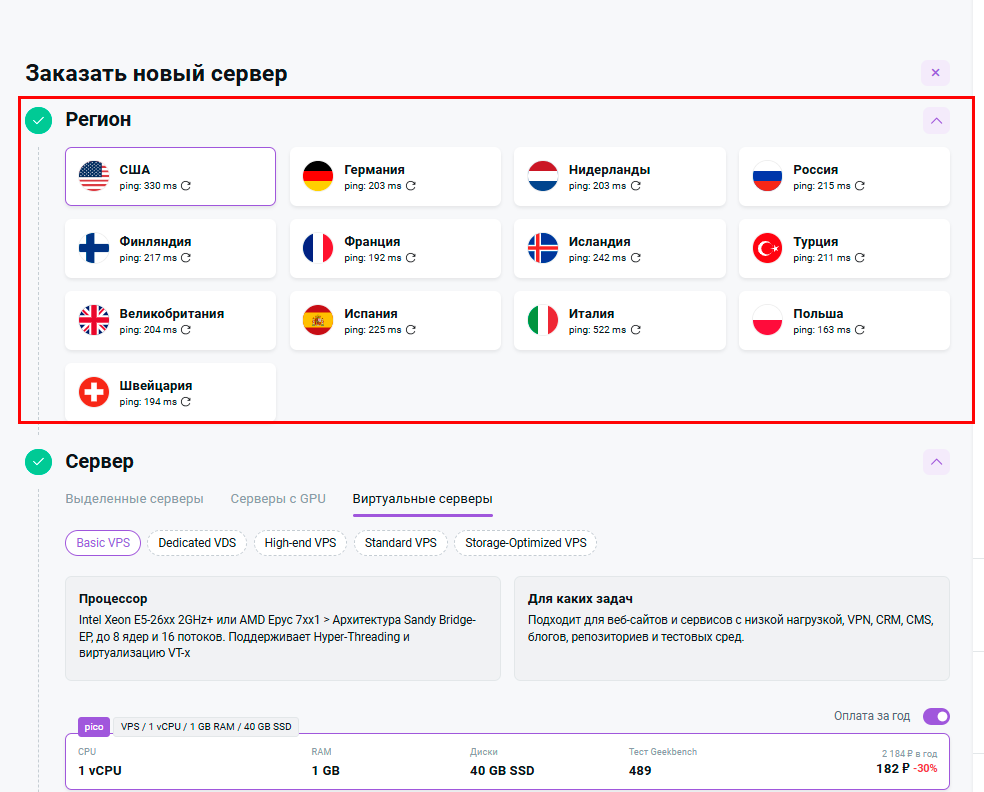Collapse the Сервер section

click(936, 462)
